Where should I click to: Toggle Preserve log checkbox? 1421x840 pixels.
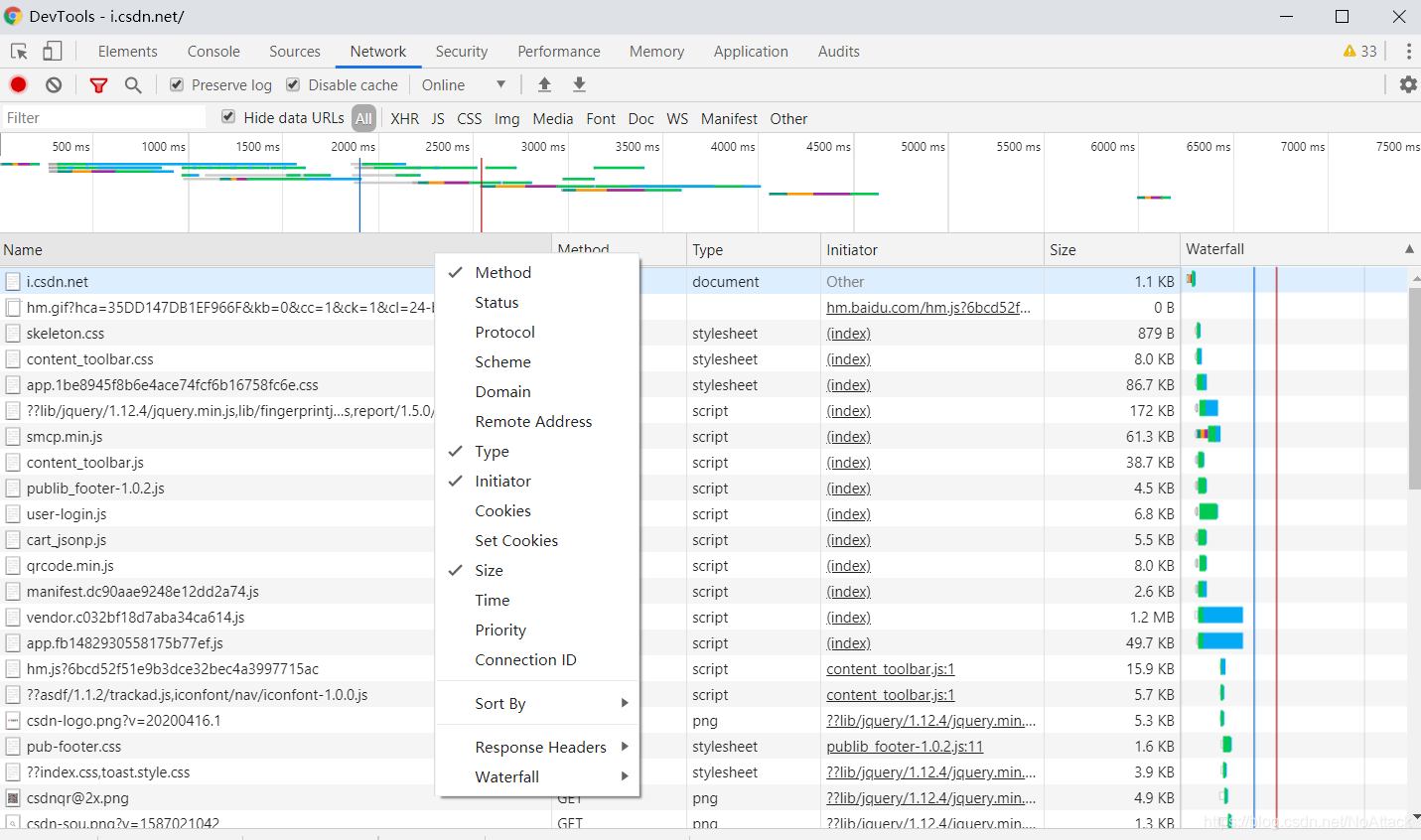[177, 85]
